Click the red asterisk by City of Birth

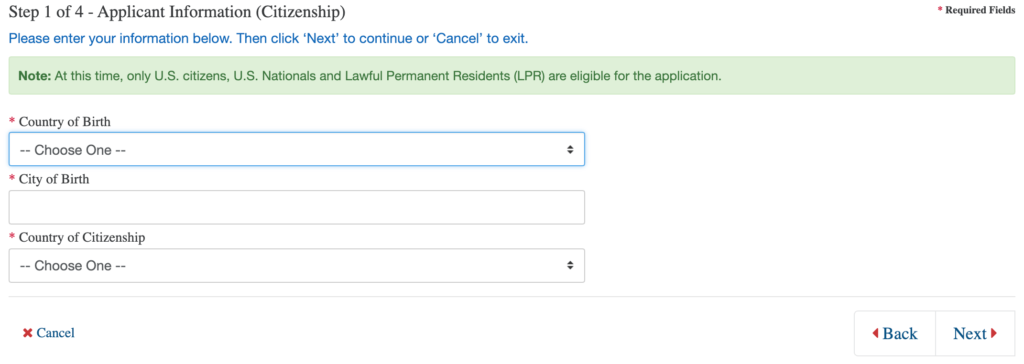[x=12, y=179]
